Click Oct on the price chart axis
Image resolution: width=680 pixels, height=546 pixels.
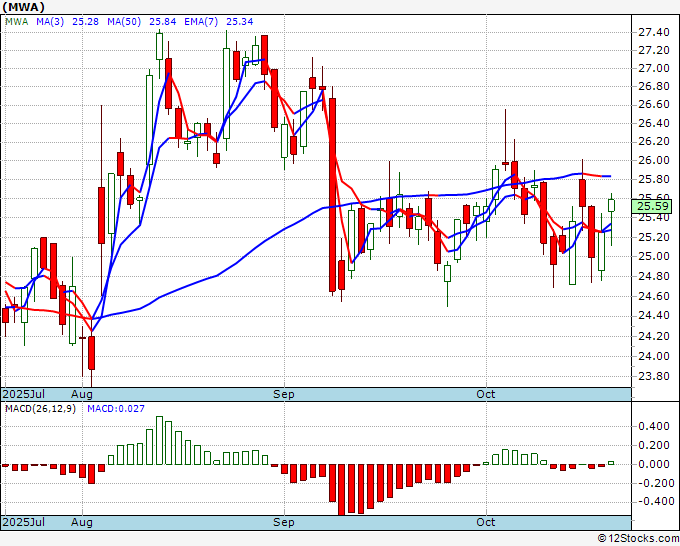tap(485, 394)
